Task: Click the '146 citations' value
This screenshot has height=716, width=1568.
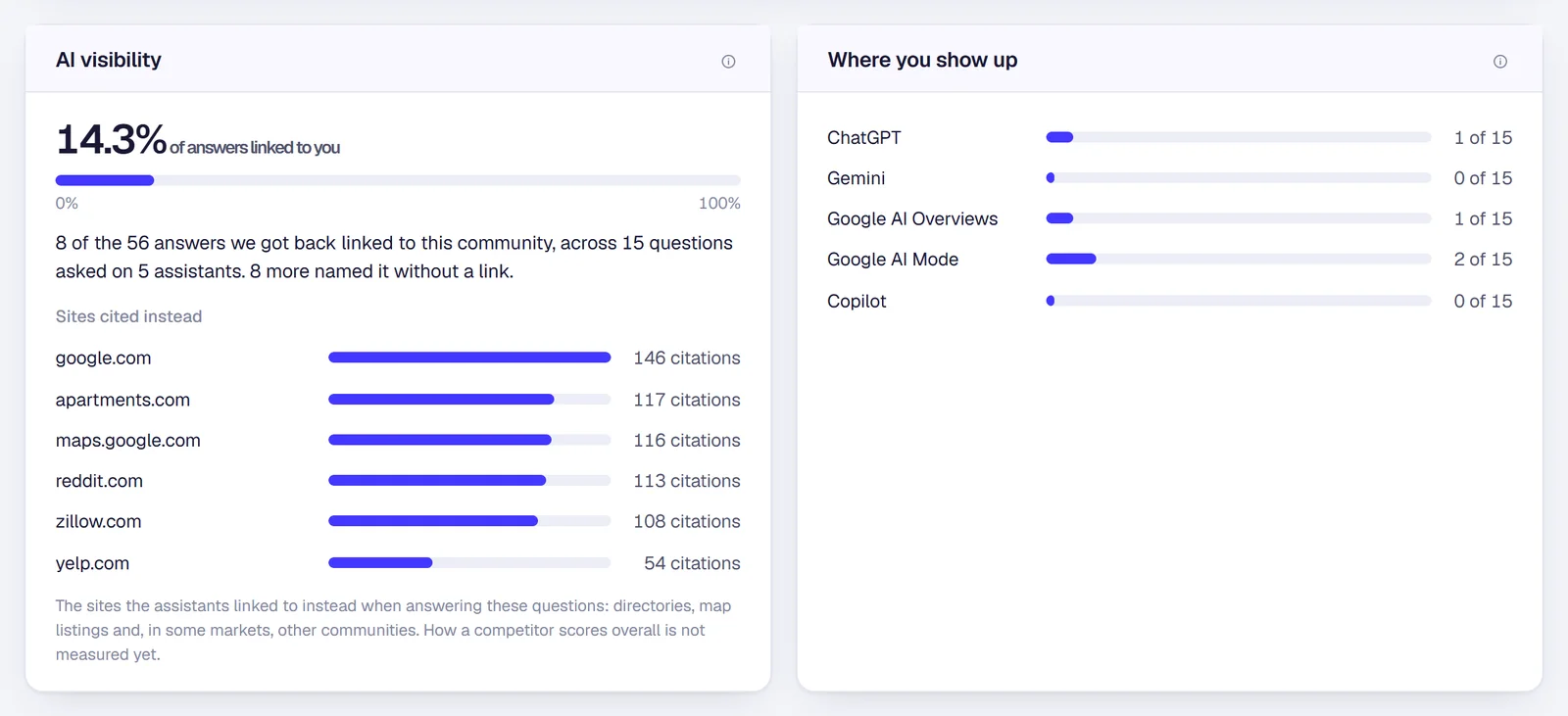Action: click(687, 358)
